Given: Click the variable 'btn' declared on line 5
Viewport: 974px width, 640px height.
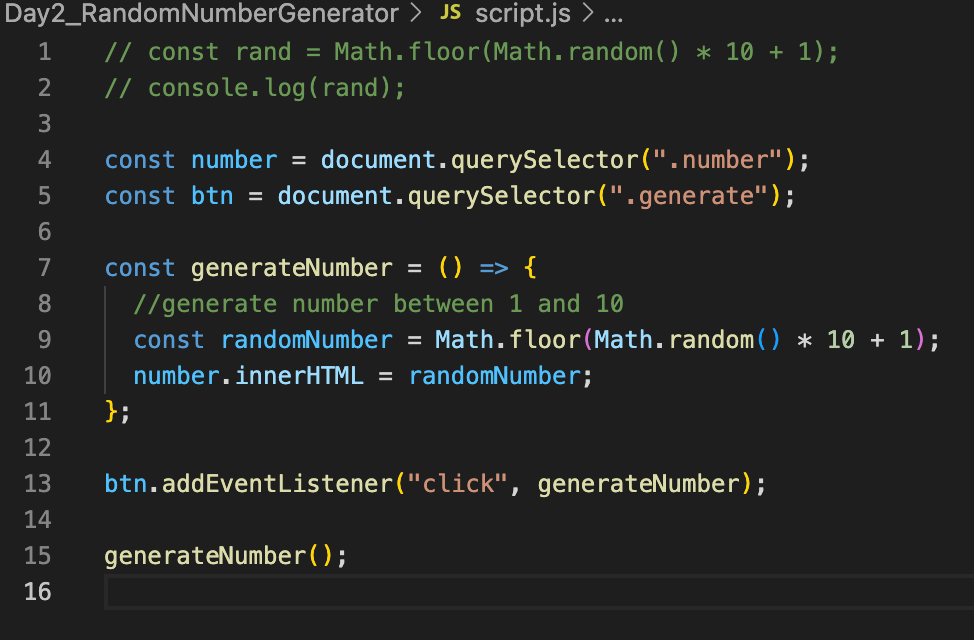Looking at the screenshot, I should coord(212,196).
